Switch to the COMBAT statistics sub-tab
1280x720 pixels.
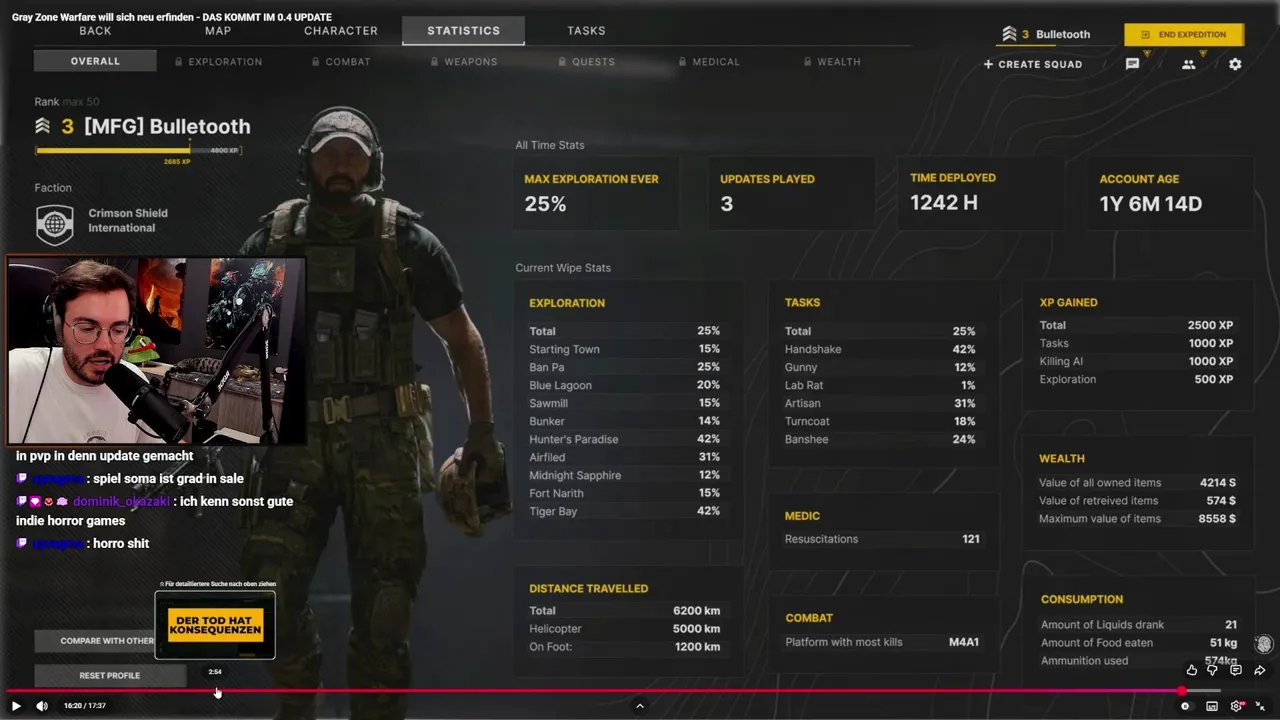click(340, 62)
